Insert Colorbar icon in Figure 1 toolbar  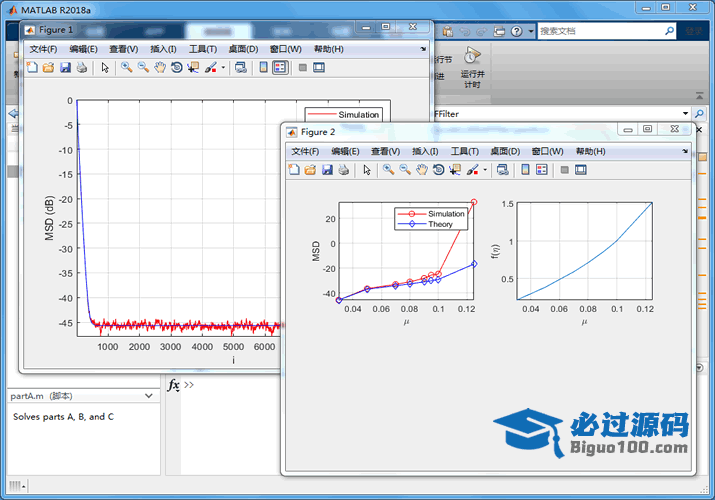point(264,67)
